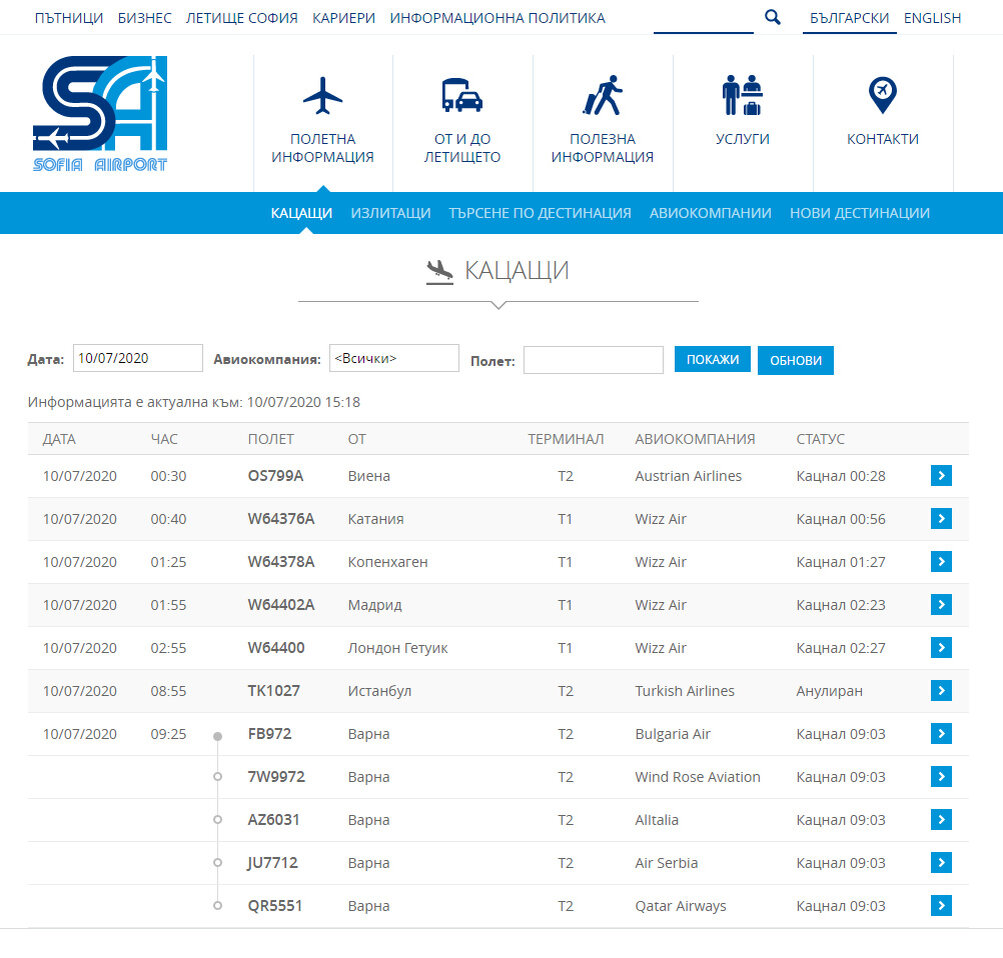The image size is (1003, 958).
Task: Open details arrow for flight 7W9972
Action: [x=941, y=776]
